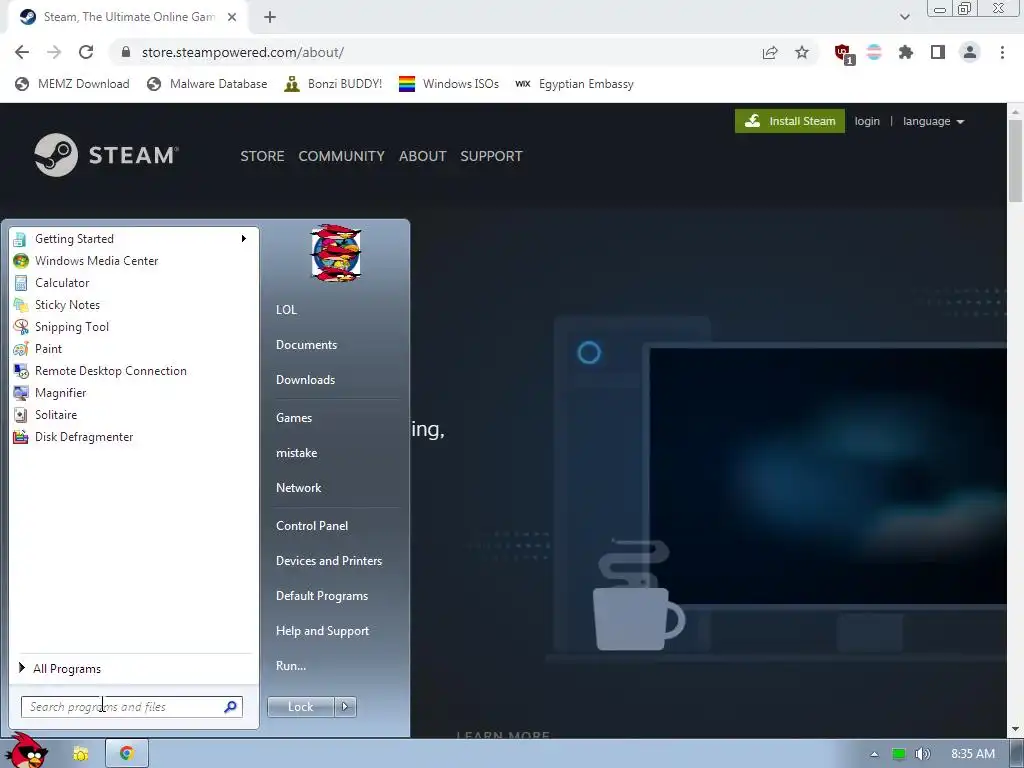Show hidden system tray icons
This screenshot has height=768, width=1024.
[x=874, y=754]
